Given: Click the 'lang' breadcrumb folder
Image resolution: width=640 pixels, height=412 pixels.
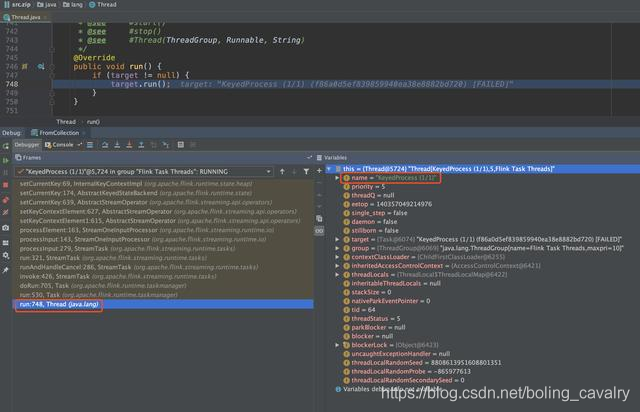Looking at the screenshot, I should click(x=73, y=4).
